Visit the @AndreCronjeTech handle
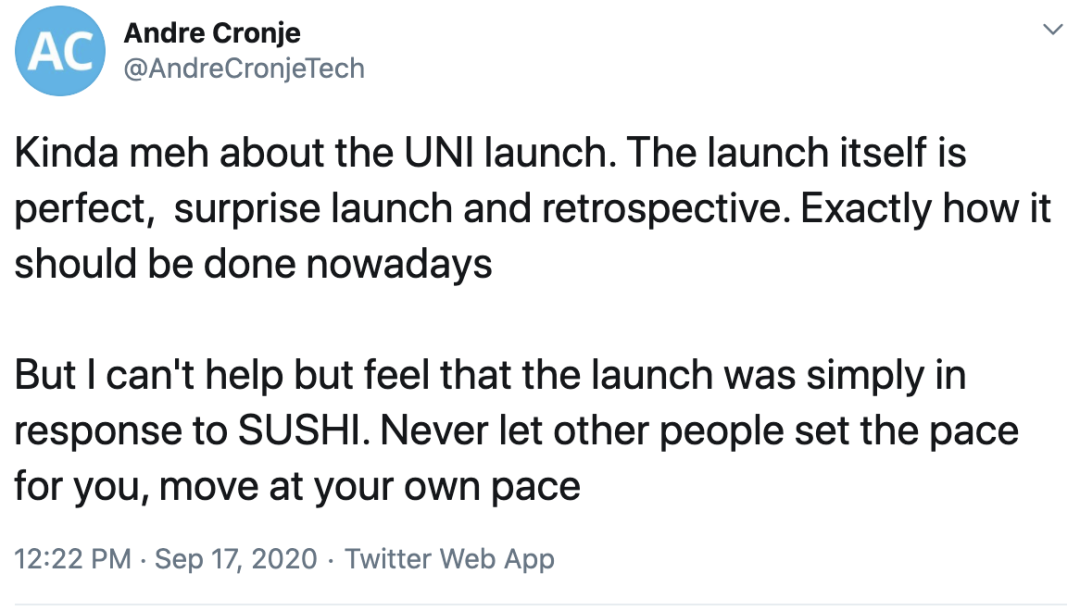This screenshot has width=1080, height=611. (x=244, y=69)
